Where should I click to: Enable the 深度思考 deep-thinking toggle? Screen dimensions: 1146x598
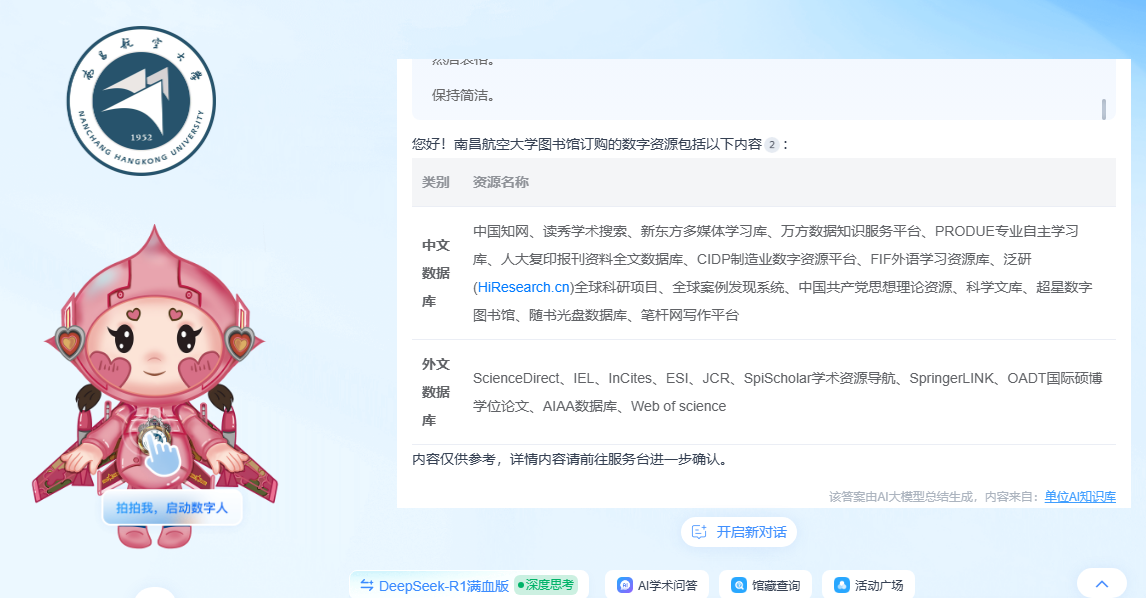(x=546, y=584)
